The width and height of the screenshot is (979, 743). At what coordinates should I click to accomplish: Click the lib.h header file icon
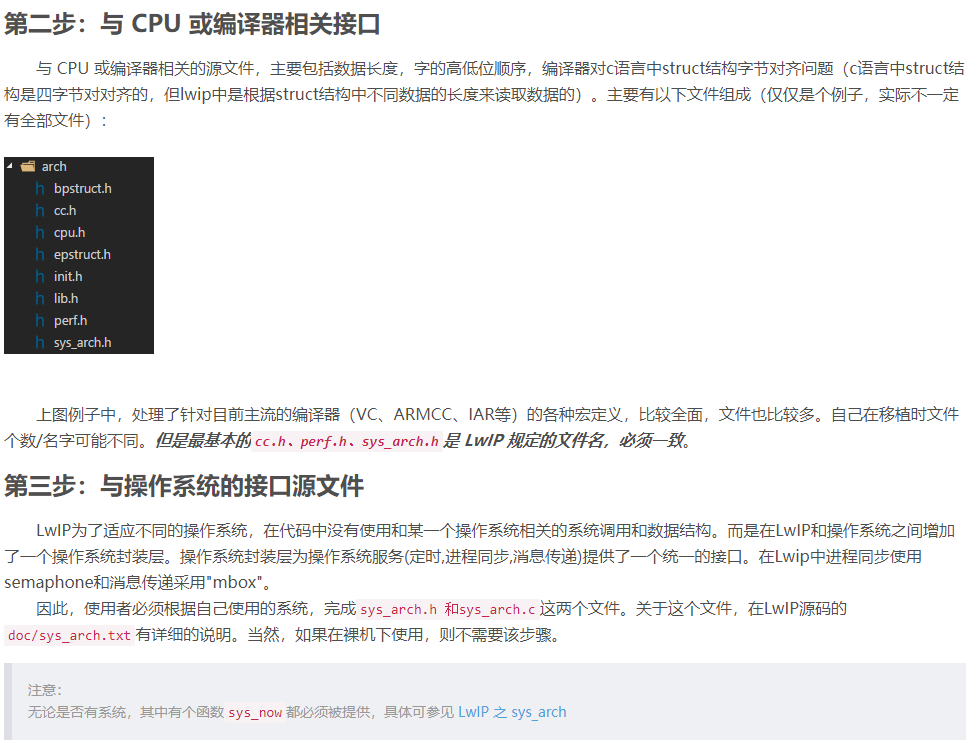40,298
